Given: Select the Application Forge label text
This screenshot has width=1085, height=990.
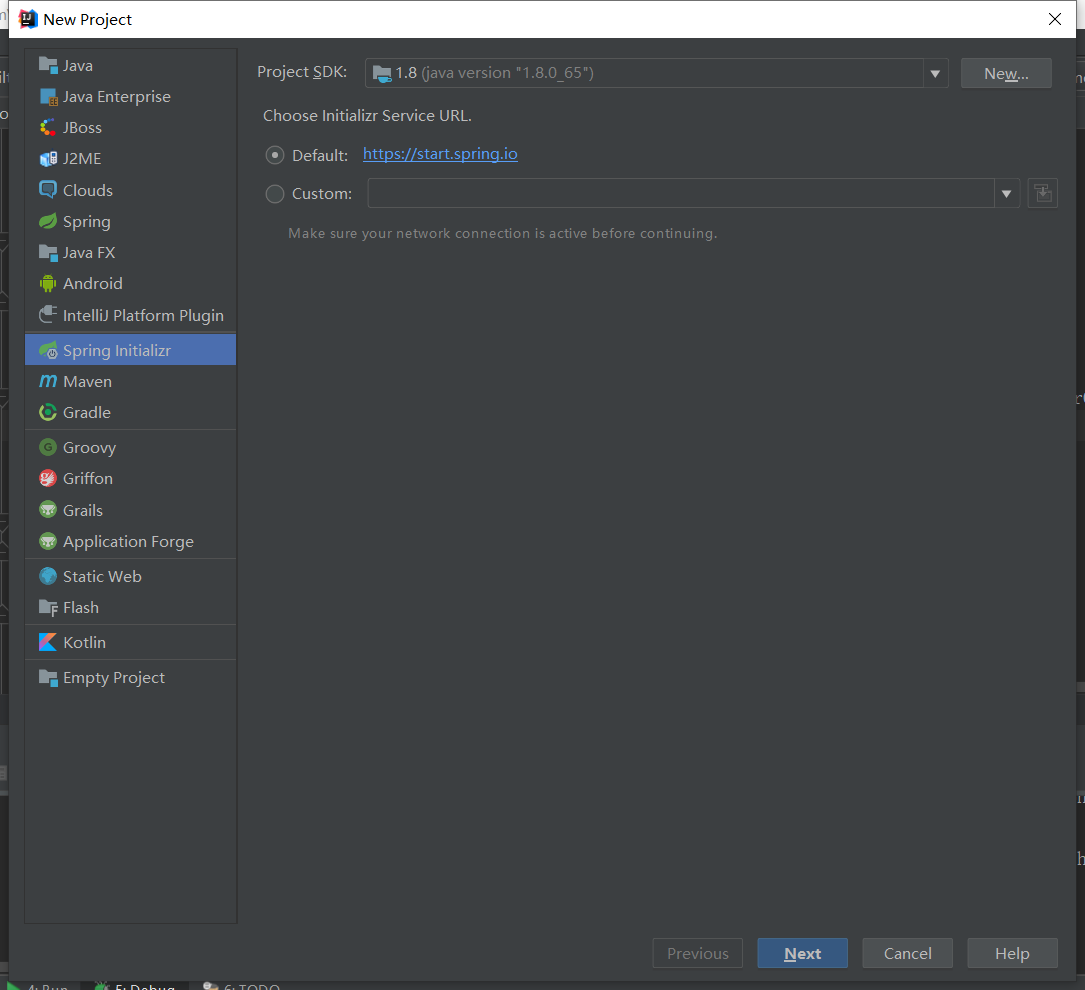Looking at the screenshot, I should [x=128, y=542].
